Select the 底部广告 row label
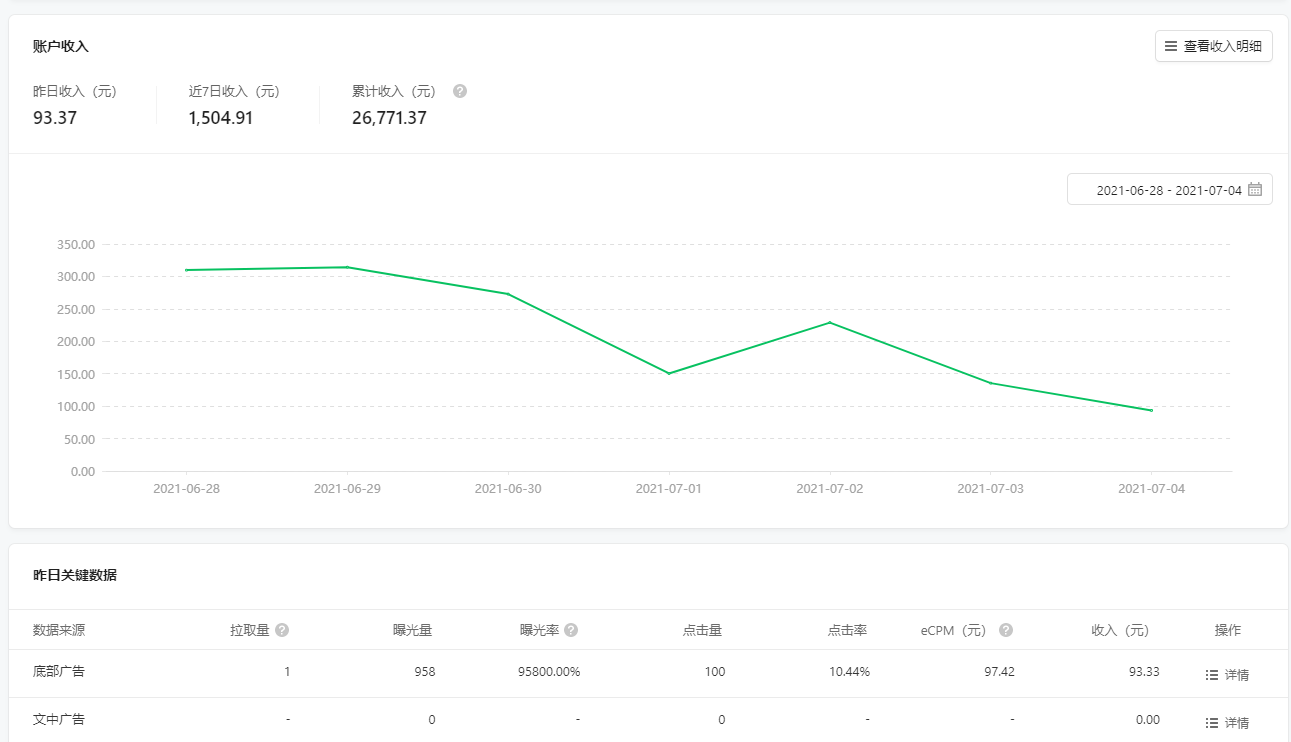Screen dimensions: 1291x742 coord(59,671)
